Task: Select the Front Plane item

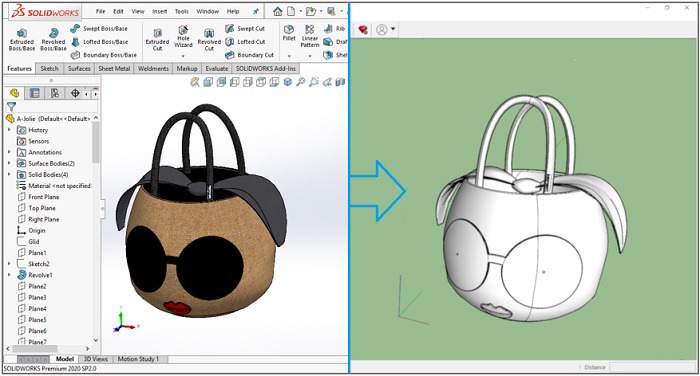Action: pos(38,197)
